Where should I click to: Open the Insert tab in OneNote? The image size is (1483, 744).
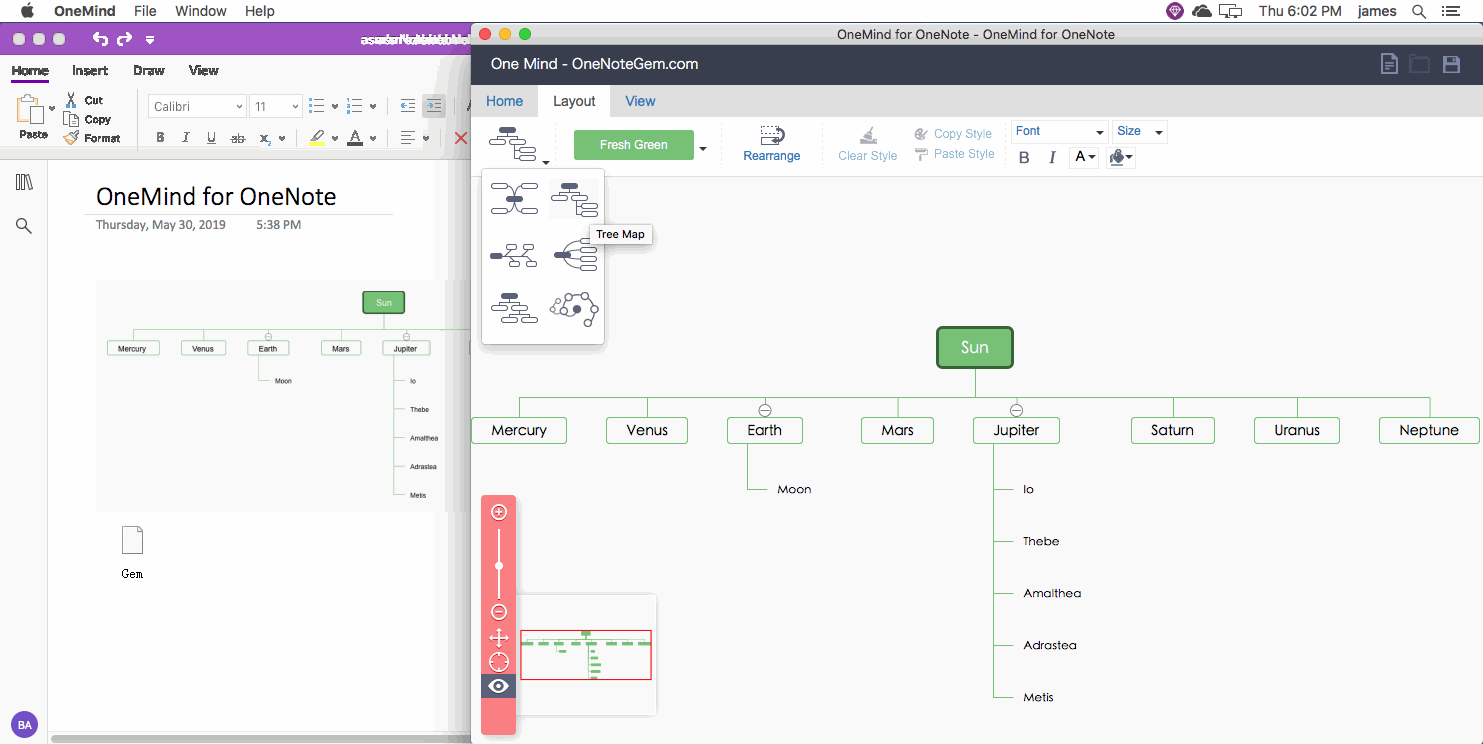(90, 70)
